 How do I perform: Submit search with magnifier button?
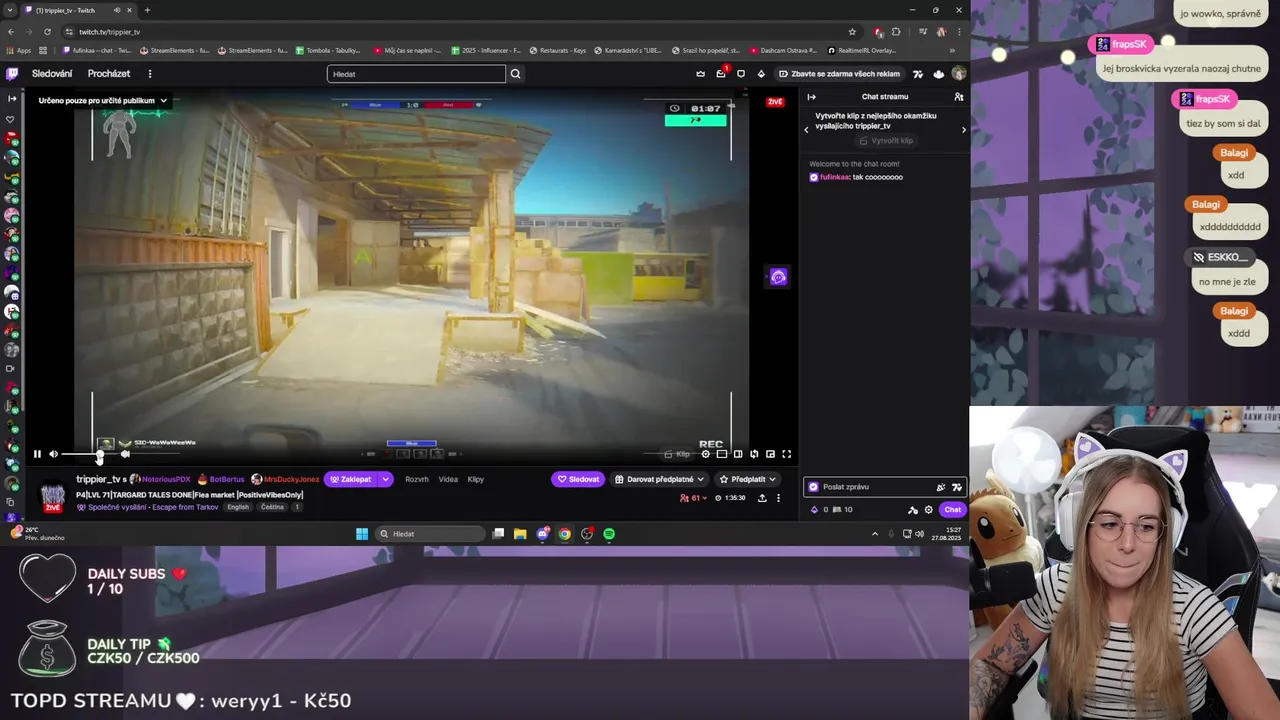(515, 73)
